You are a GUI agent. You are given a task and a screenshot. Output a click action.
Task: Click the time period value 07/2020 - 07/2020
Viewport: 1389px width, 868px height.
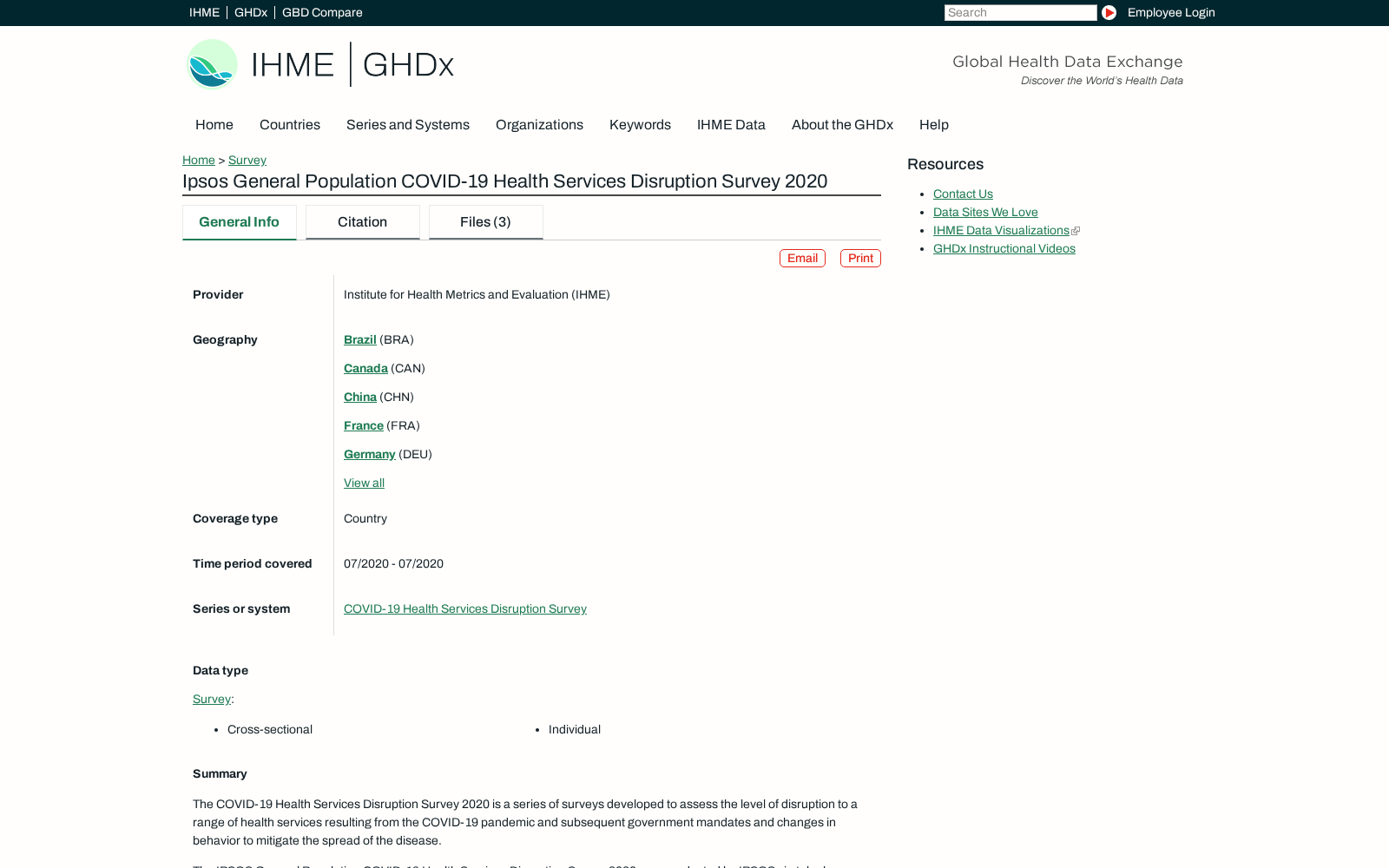click(x=393, y=564)
